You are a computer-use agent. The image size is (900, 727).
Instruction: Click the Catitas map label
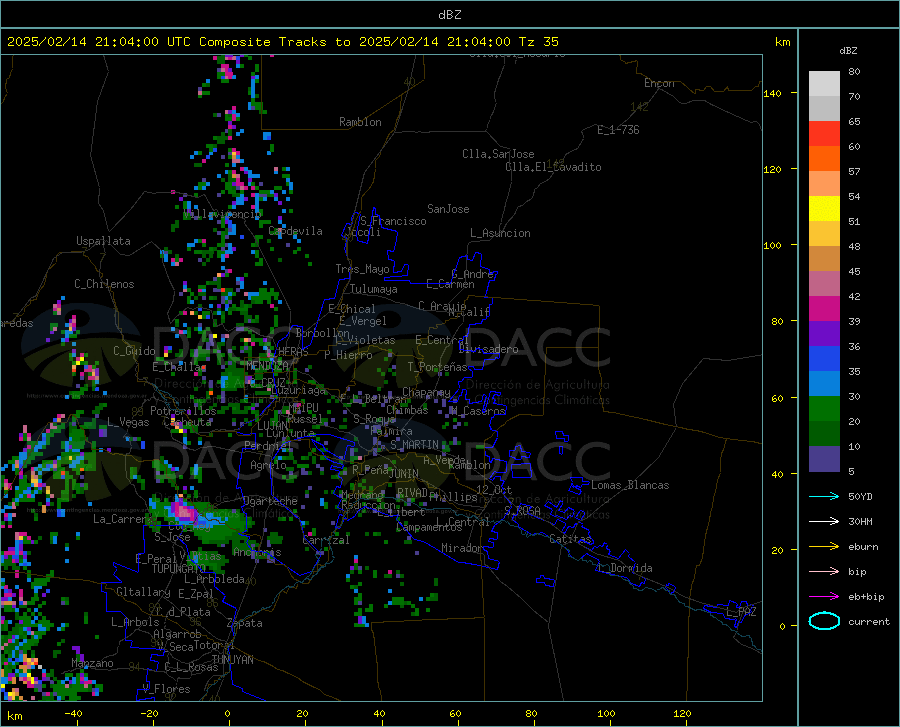click(x=570, y=539)
